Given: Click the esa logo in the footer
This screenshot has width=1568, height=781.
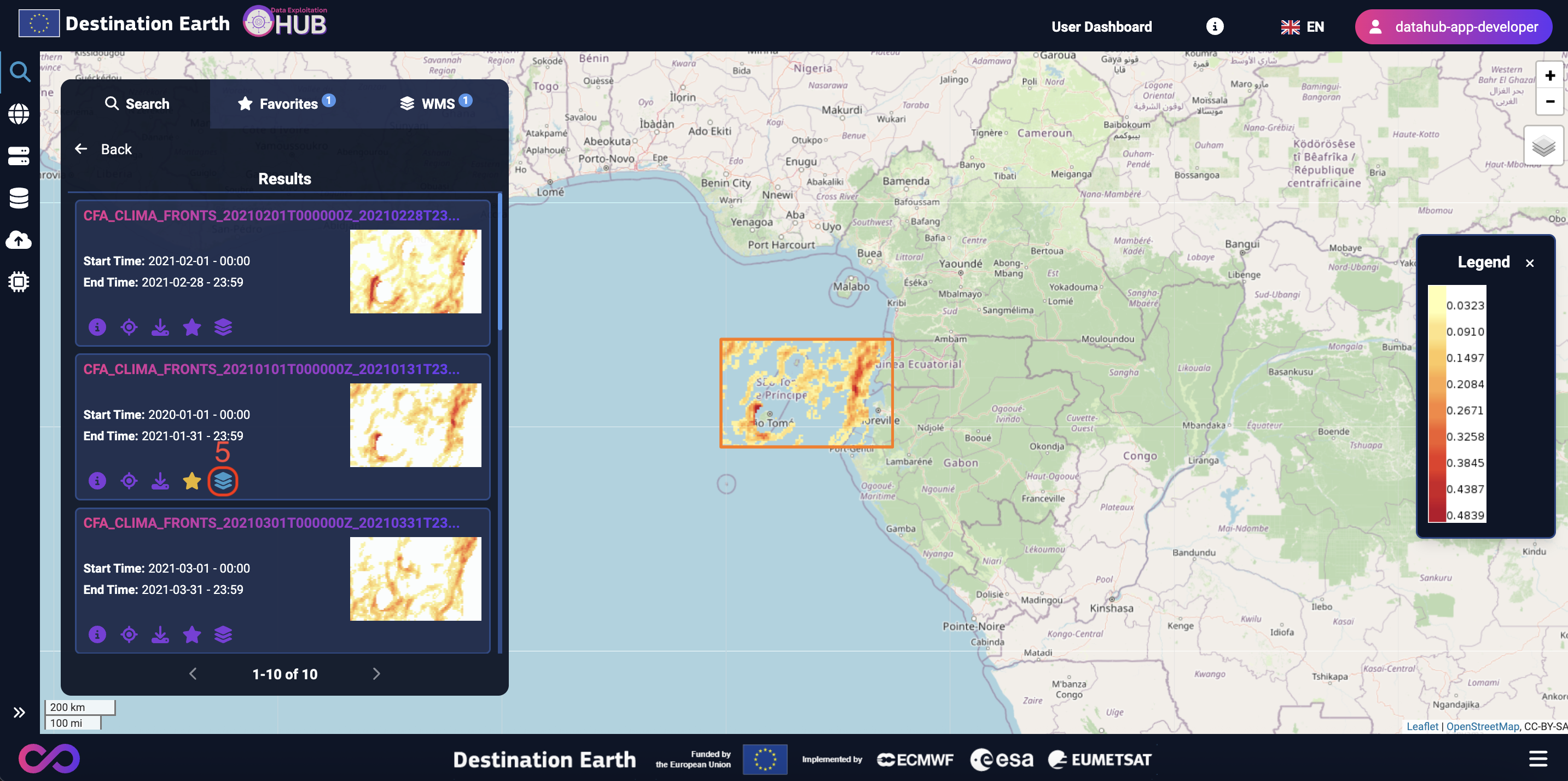Looking at the screenshot, I should coord(1002,759).
